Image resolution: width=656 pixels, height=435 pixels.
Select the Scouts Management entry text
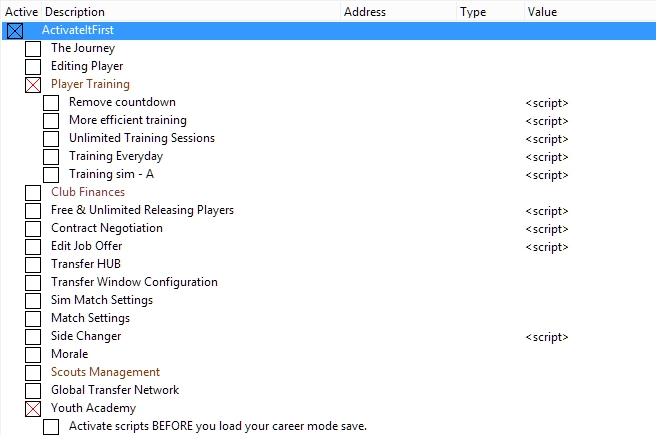click(105, 372)
